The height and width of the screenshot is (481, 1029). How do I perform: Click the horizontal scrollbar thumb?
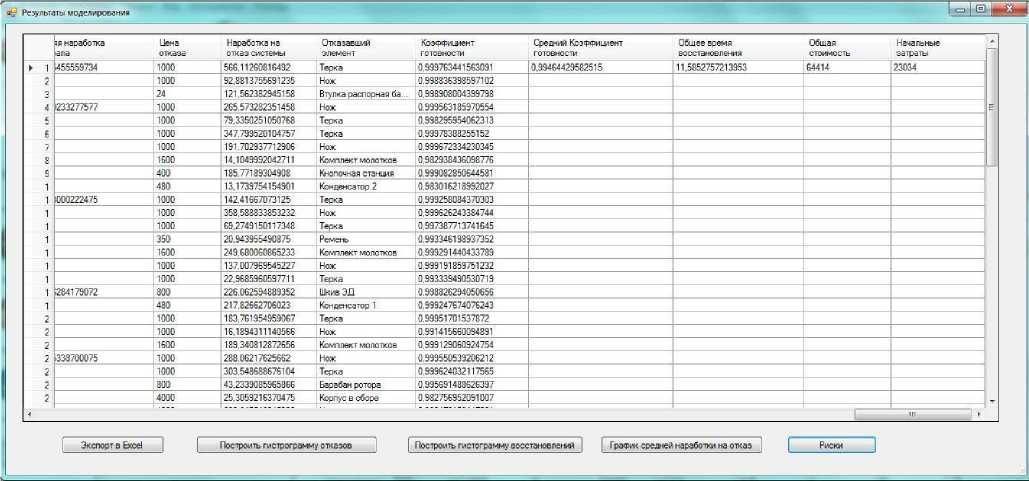(912, 414)
